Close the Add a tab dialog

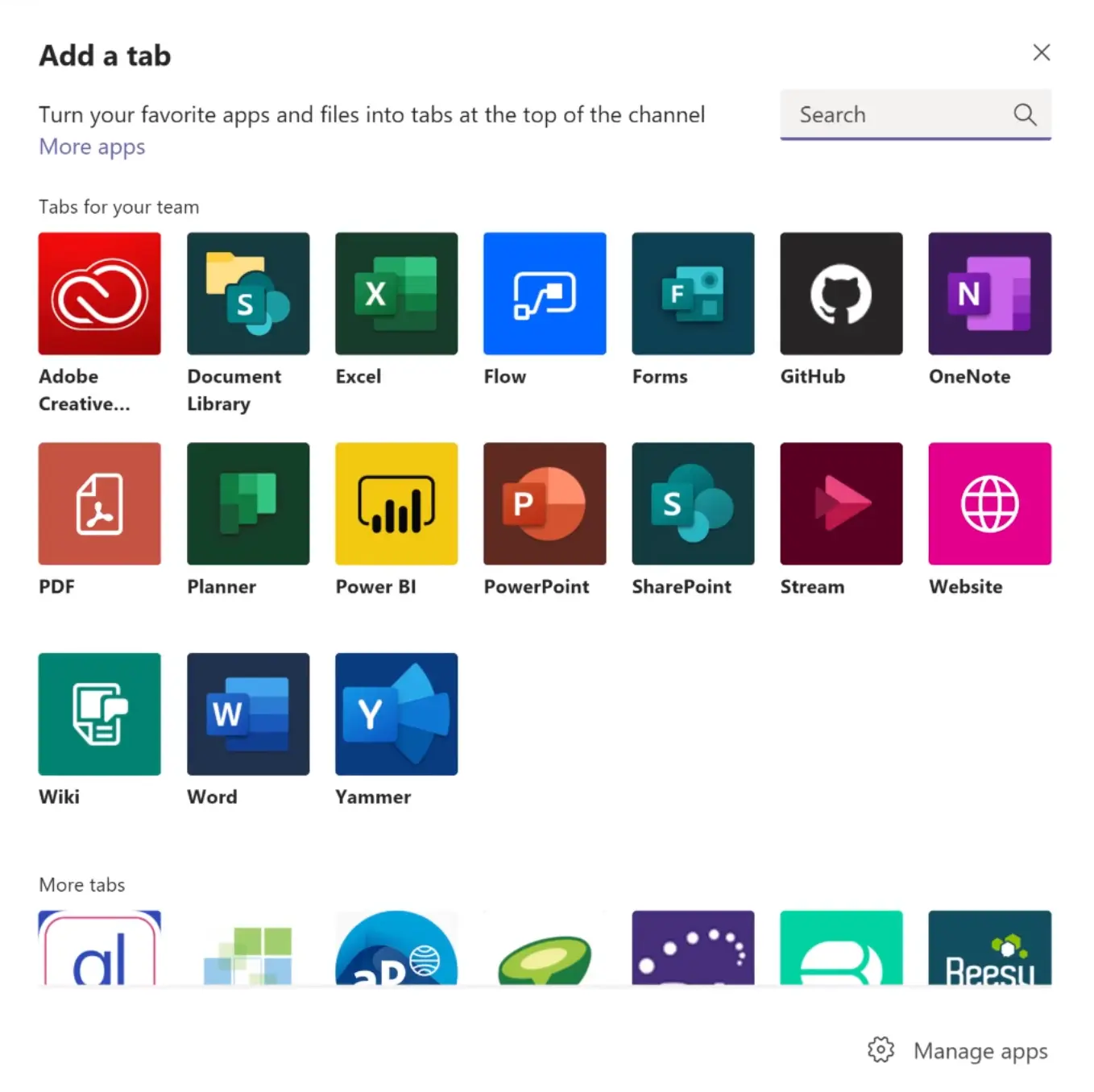click(x=1041, y=52)
